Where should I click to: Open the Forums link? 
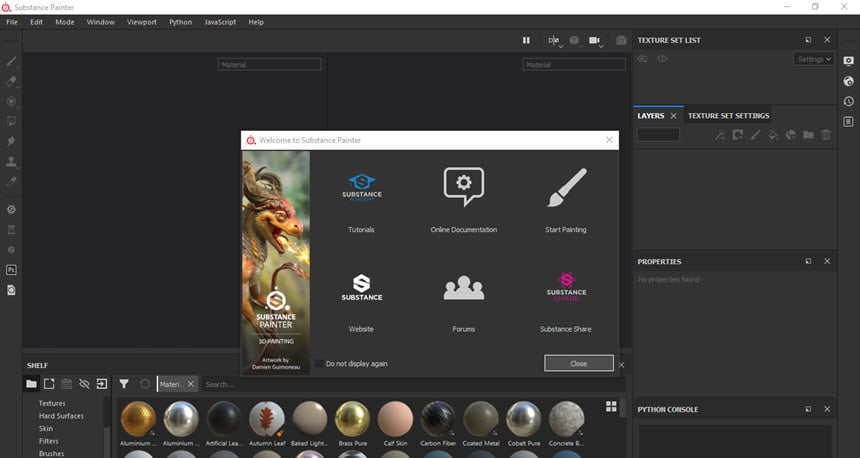click(x=464, y=303)
